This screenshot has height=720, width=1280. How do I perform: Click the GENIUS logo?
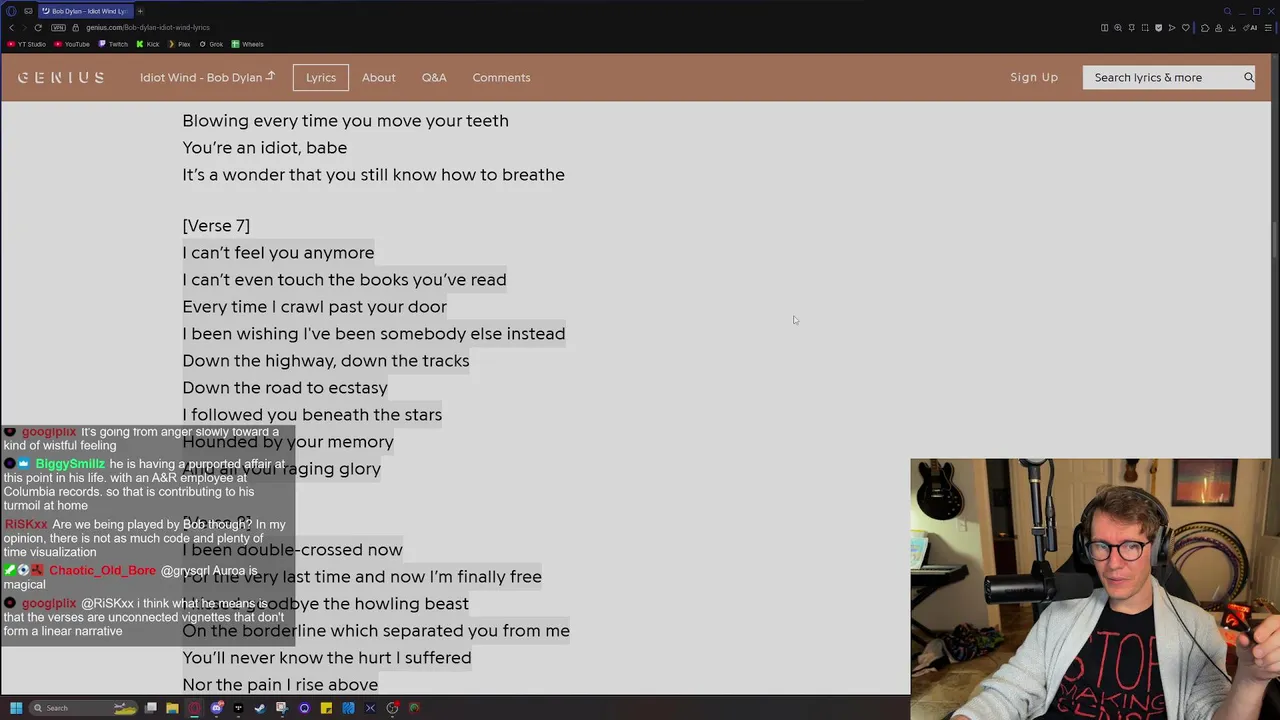tap(61, 77)
